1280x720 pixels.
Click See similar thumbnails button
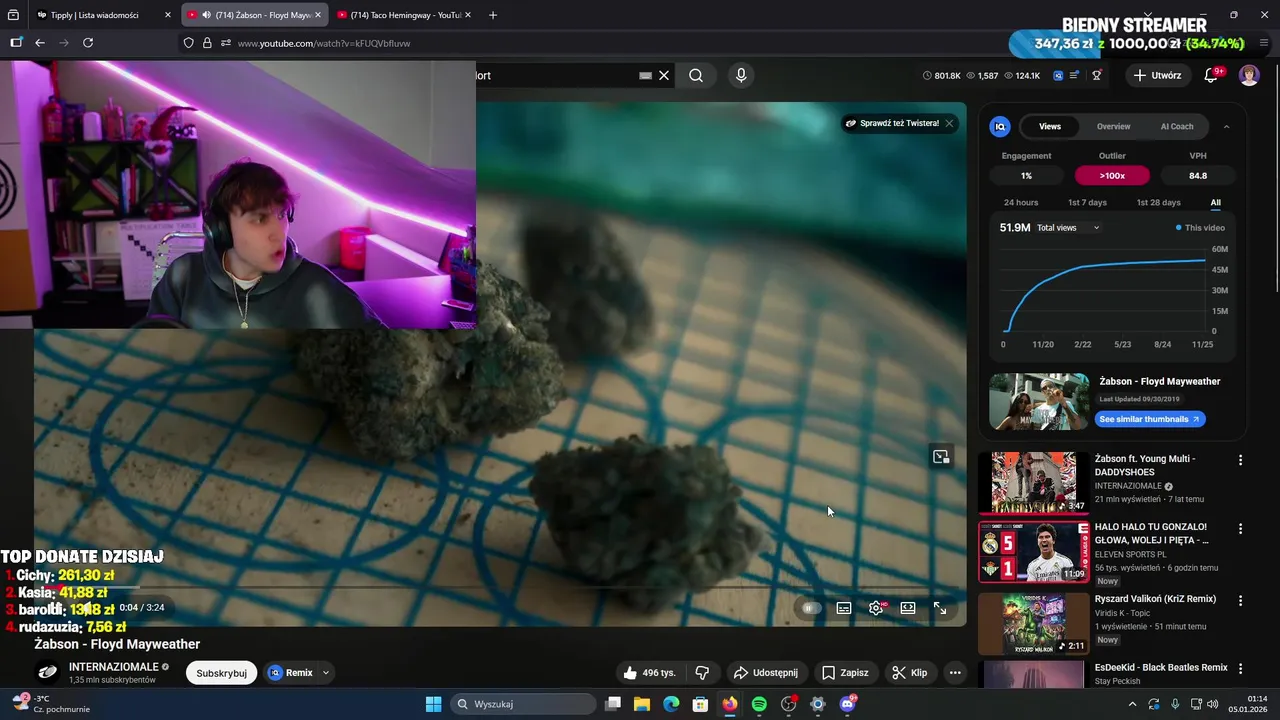tap(1150, 419)
